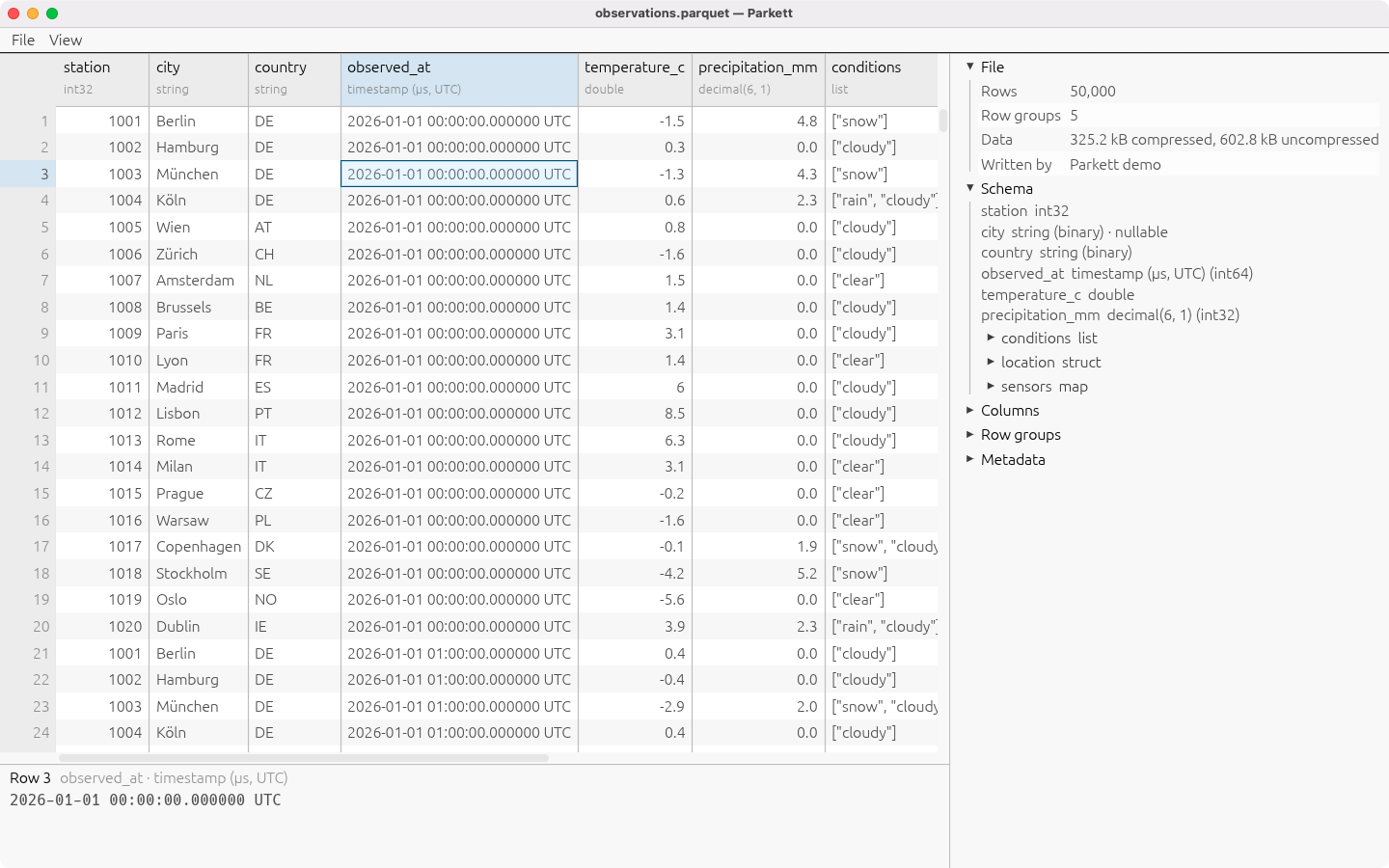The image size is (1389, 868).
Task: Open the View menu
Action: pyautogui.click(x=66, y=40)
